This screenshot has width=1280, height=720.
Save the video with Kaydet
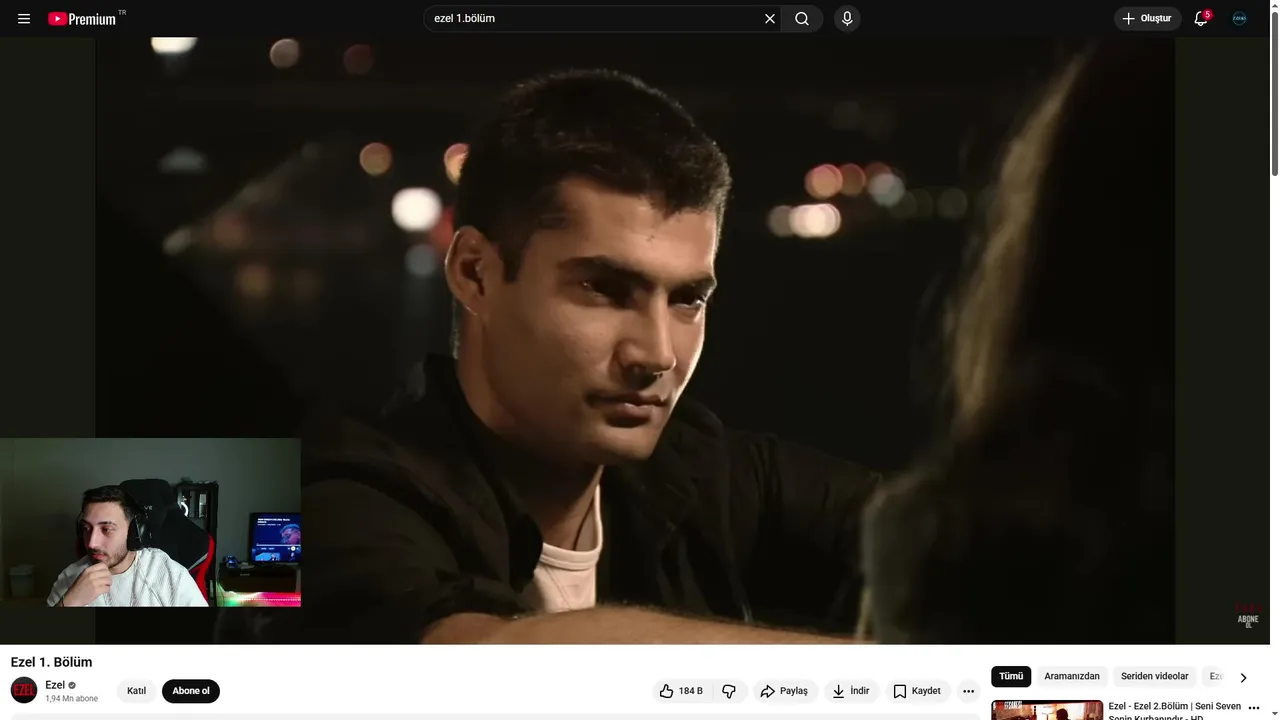pos(918,691)
